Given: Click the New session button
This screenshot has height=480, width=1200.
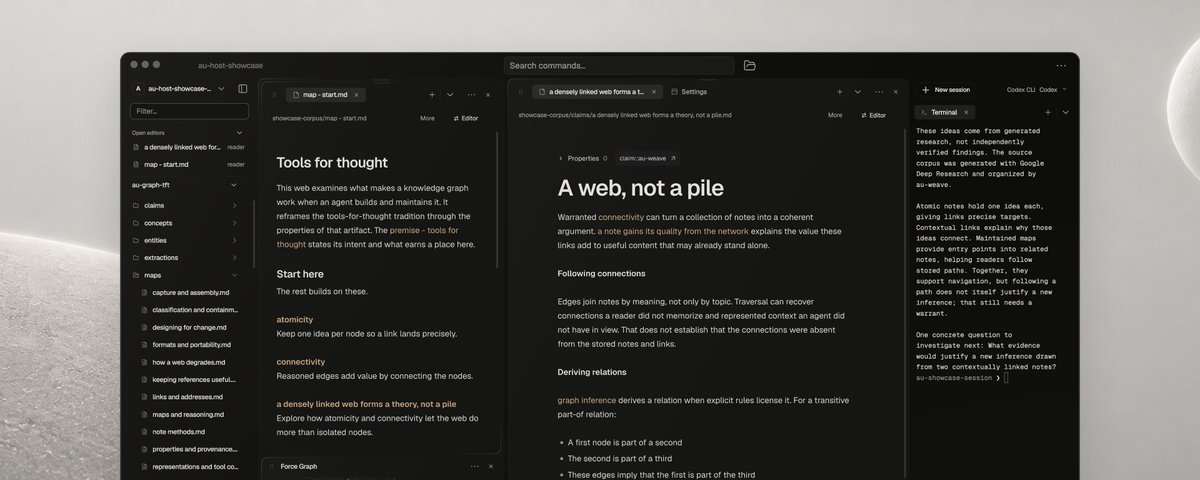Looking at the screenshot, I should coord(946,89).
